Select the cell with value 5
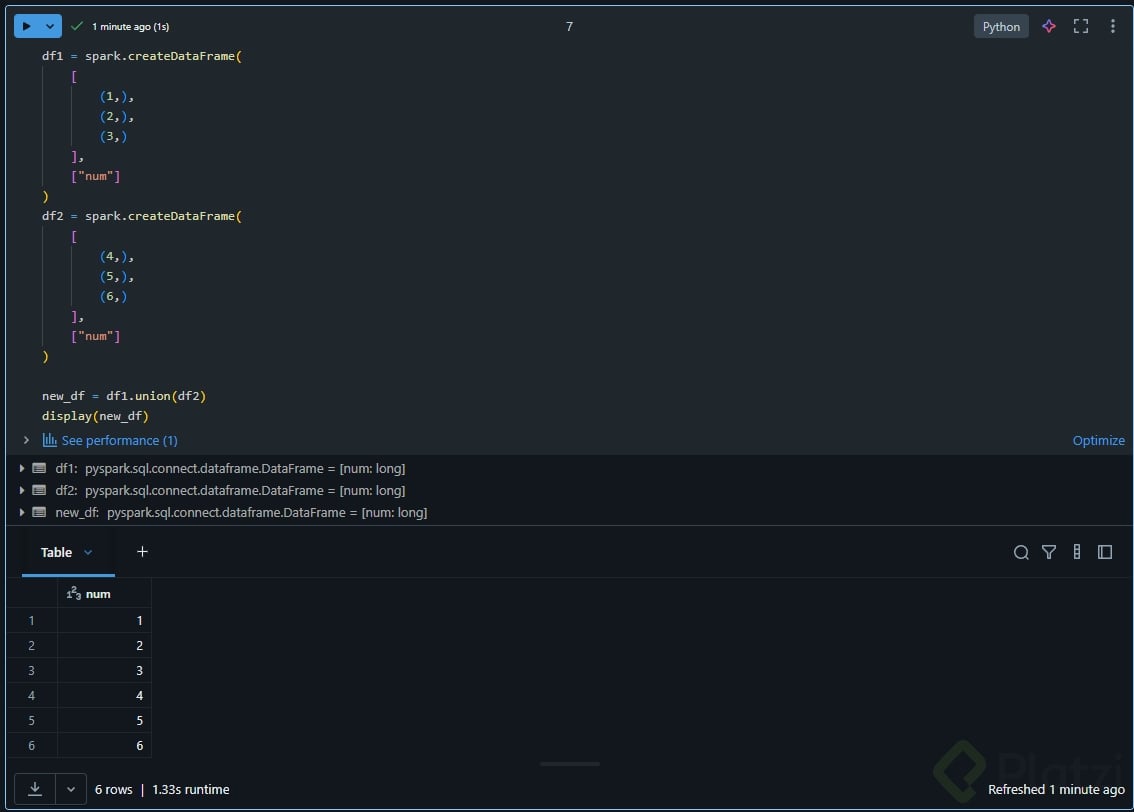The width and height of the screenshot is (1134, 812). coord(104,720)
